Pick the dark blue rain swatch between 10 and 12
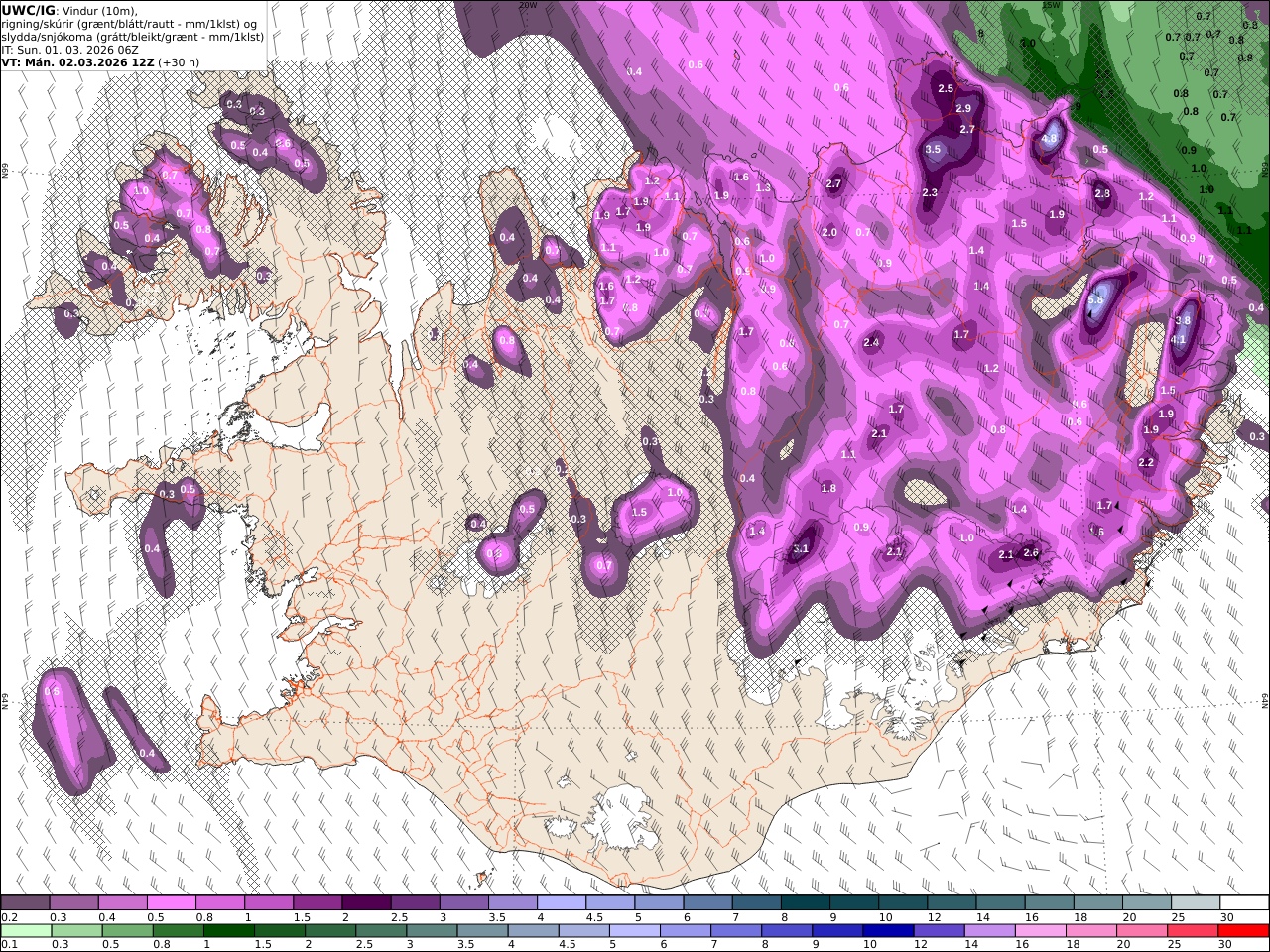This screenshot has height=952, width=1270. coord(886,931)
